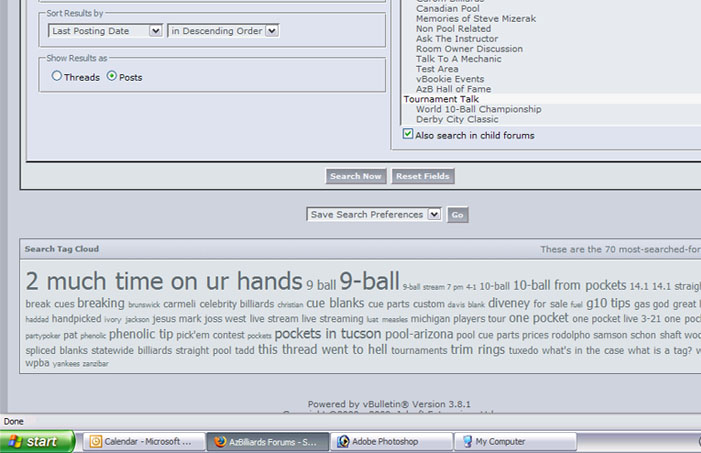Select Posts radio button
Viewport: 701px width, 453px height.
(112, 76)
